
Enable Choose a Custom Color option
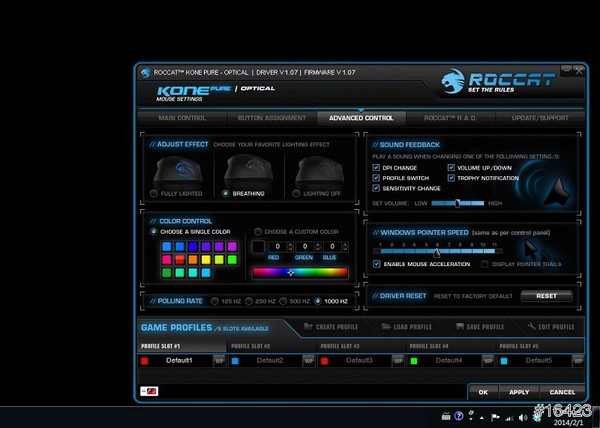[256, 231]
